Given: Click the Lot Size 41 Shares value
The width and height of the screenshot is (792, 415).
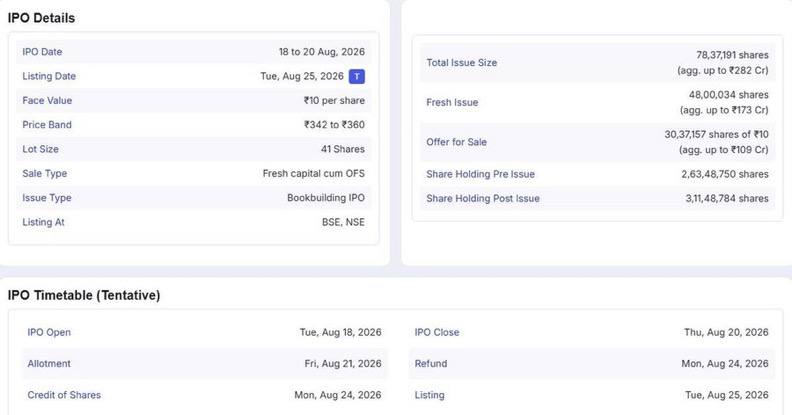Looking at the screenshot, I should pos(342,149).
